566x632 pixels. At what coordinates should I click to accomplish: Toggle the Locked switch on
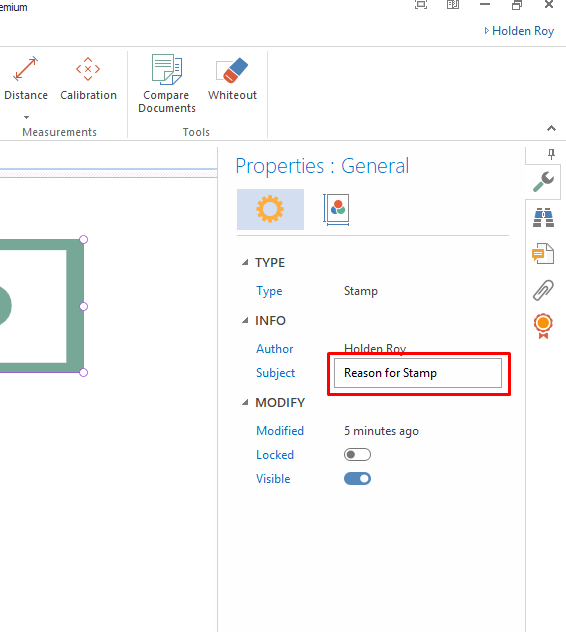[x=357, y=455]
